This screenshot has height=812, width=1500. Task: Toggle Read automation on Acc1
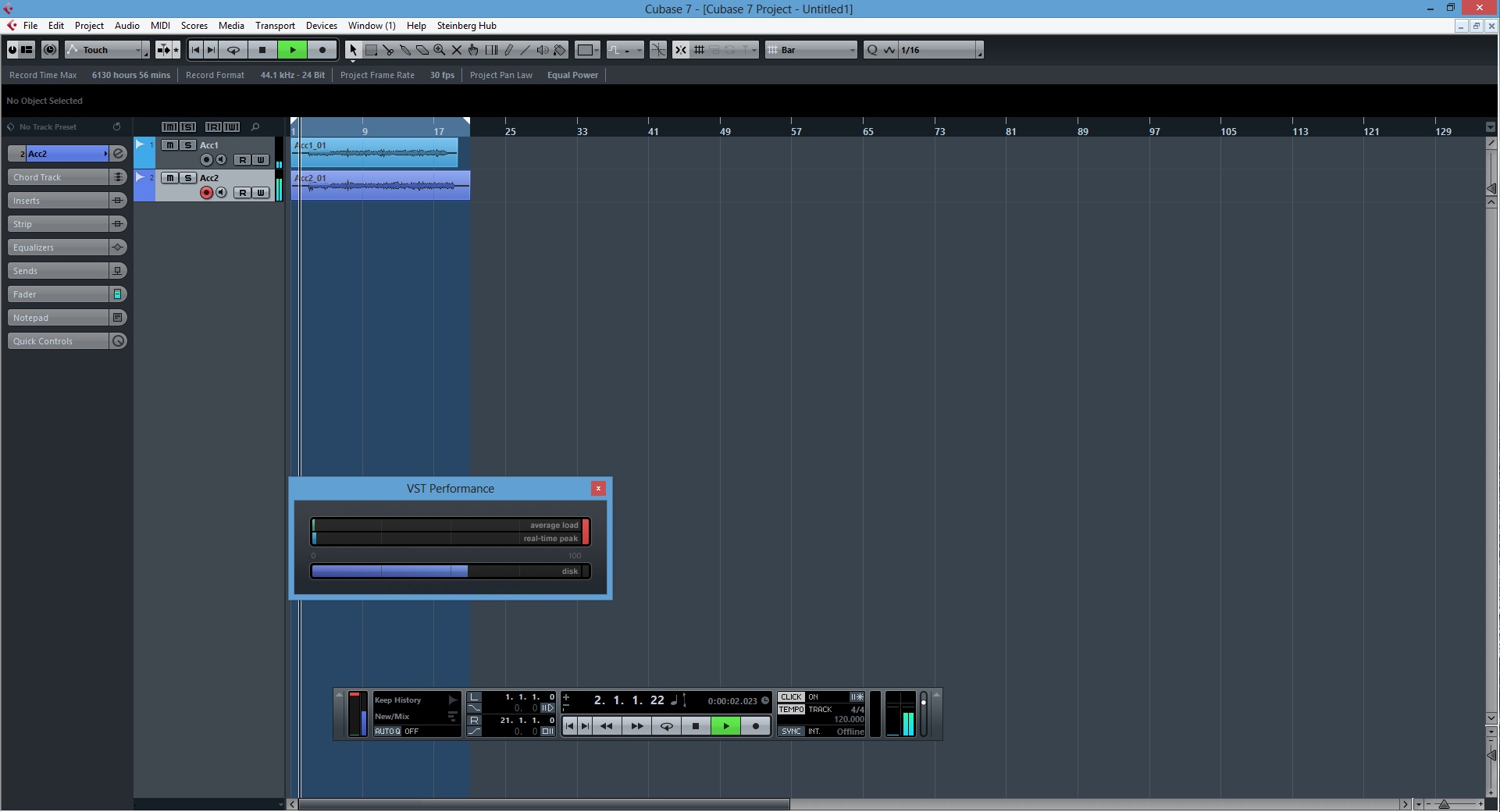243,160
